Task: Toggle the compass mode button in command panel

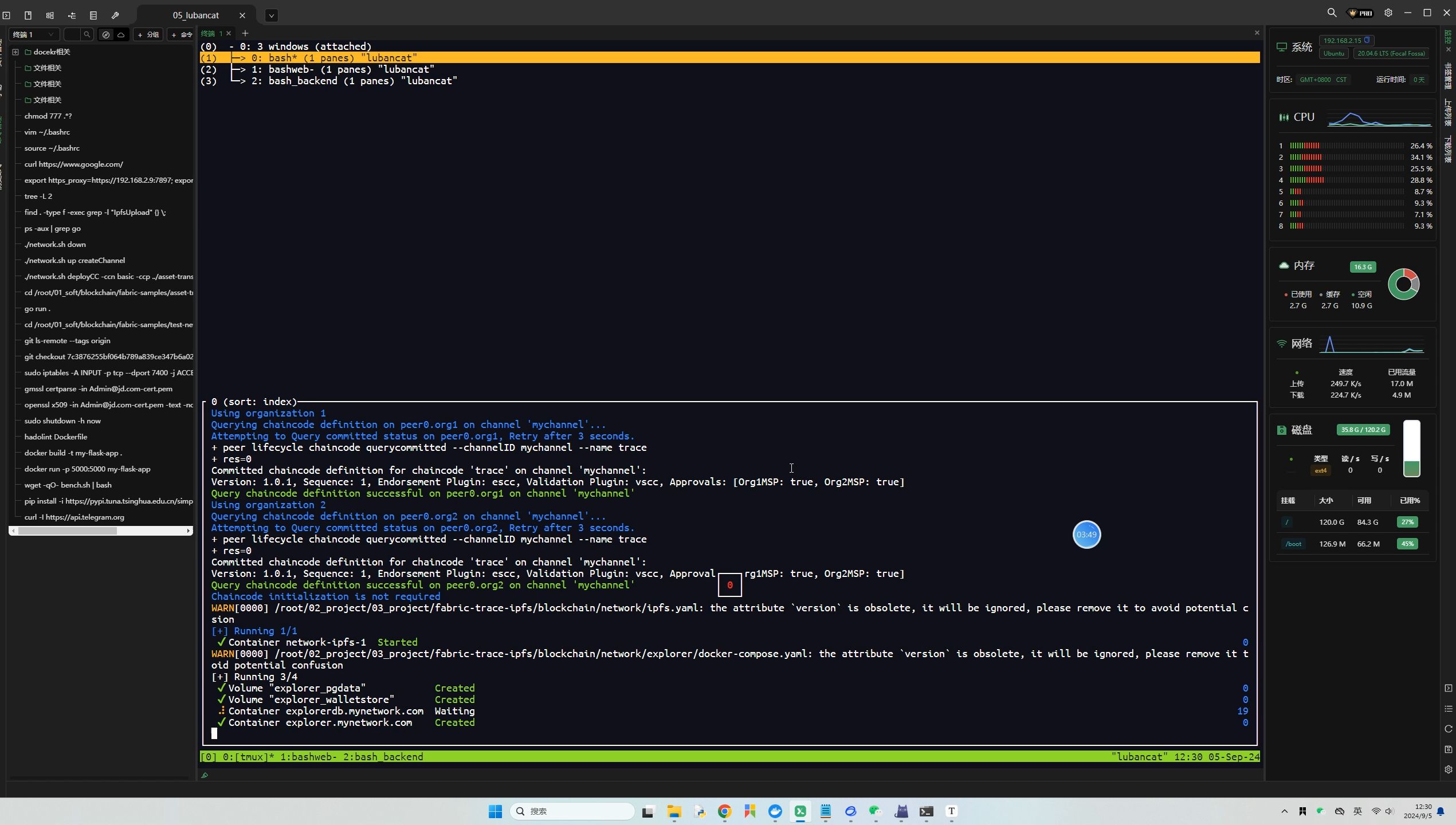Action: click(x=106, y=35)
